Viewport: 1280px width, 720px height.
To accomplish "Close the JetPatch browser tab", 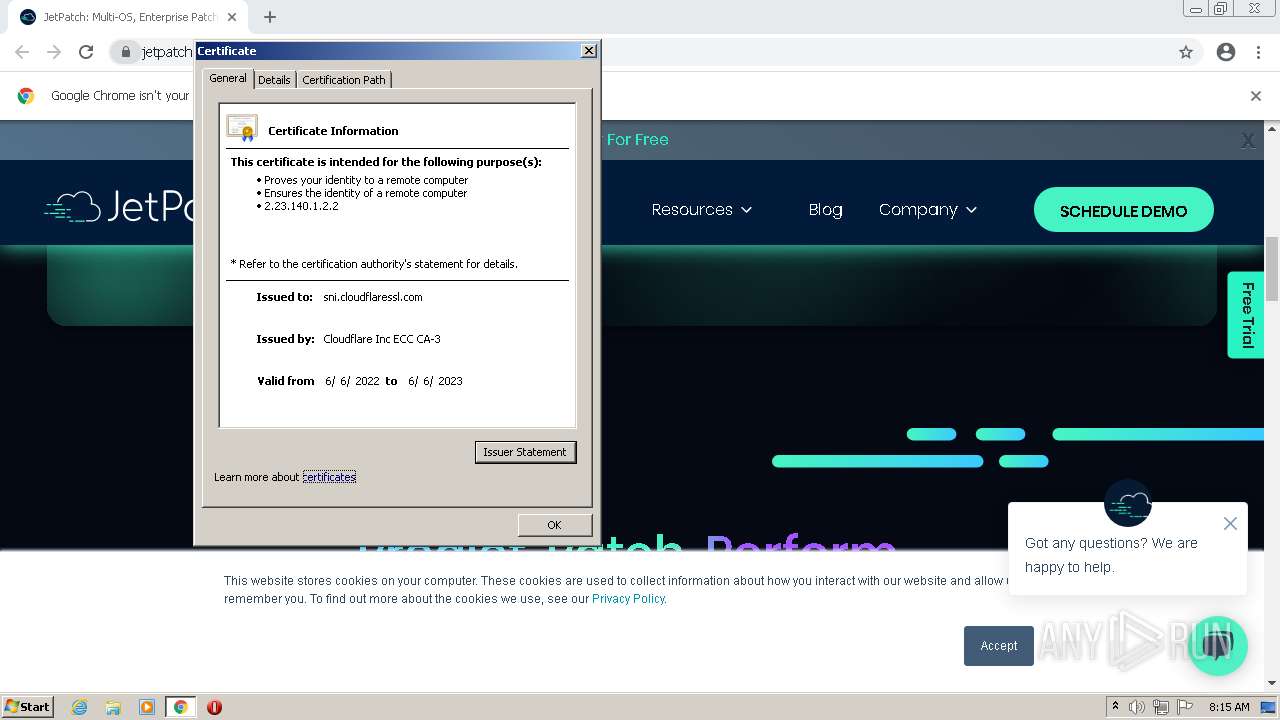I will coord(232,17).
